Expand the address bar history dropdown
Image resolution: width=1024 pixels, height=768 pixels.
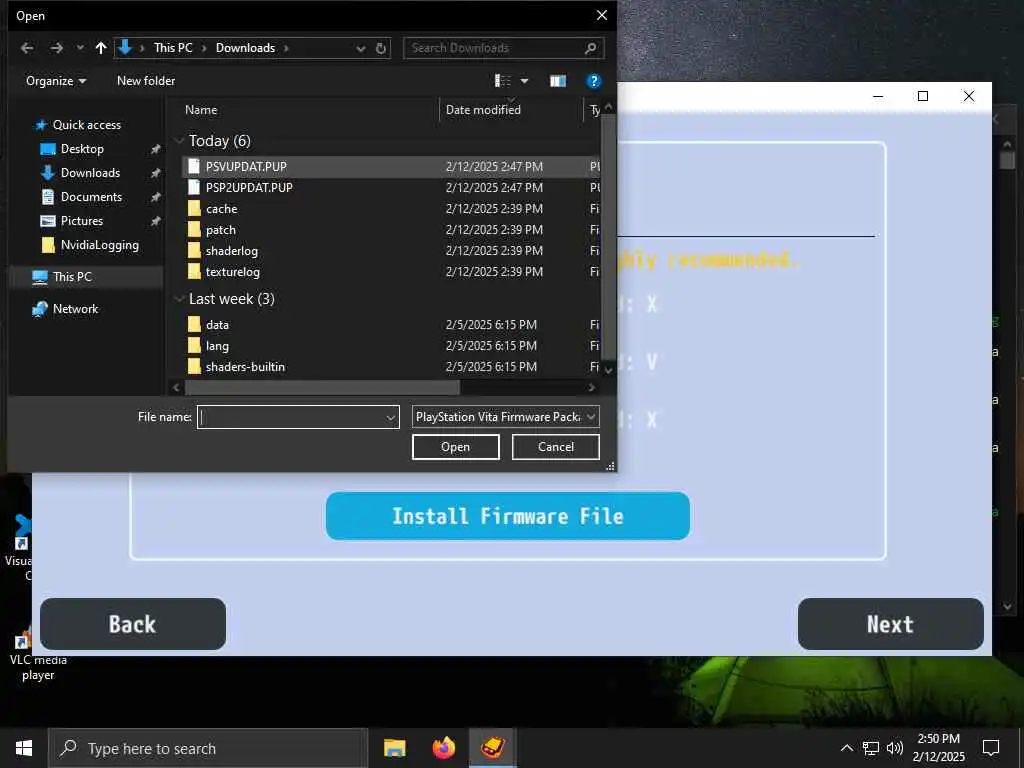point(360,48)
